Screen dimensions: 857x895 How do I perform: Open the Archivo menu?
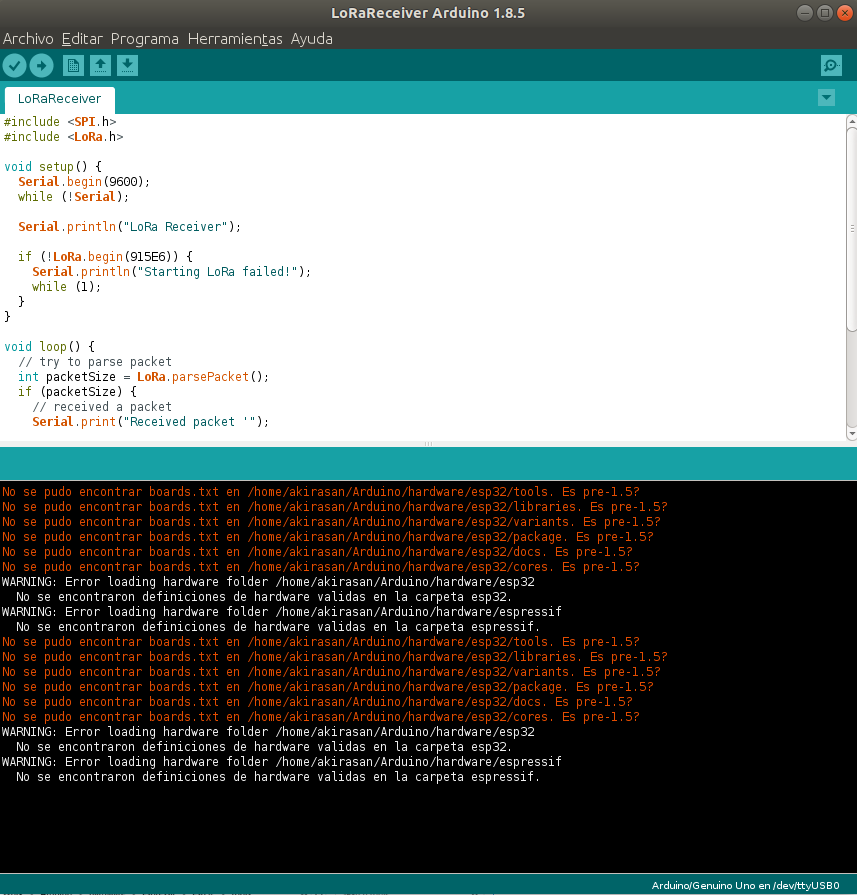click(x=28, y=39)
